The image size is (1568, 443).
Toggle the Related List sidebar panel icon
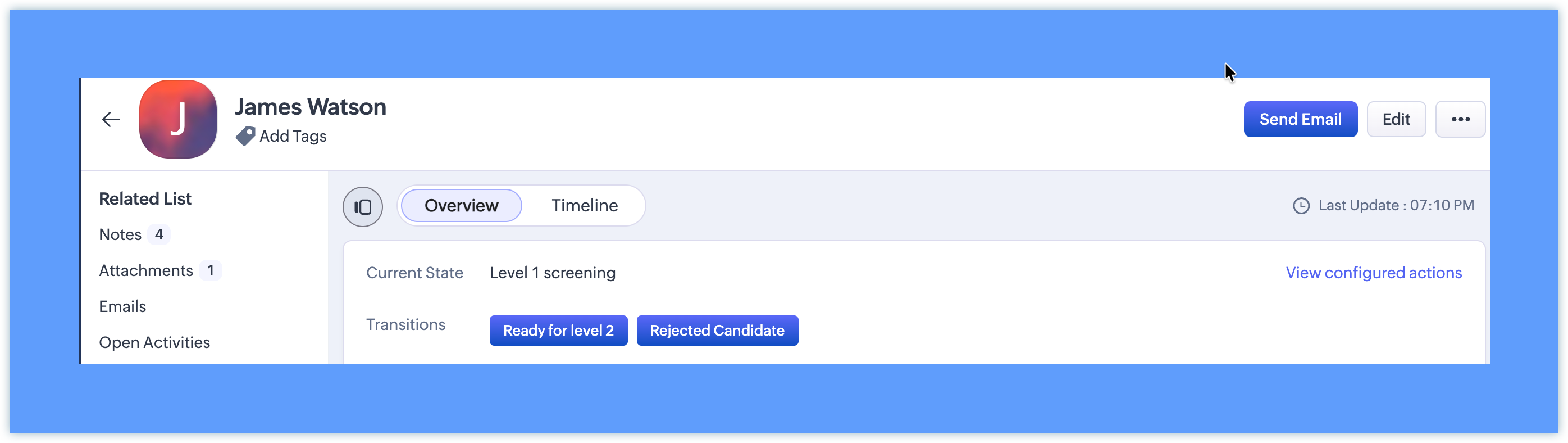click(363, 207)
